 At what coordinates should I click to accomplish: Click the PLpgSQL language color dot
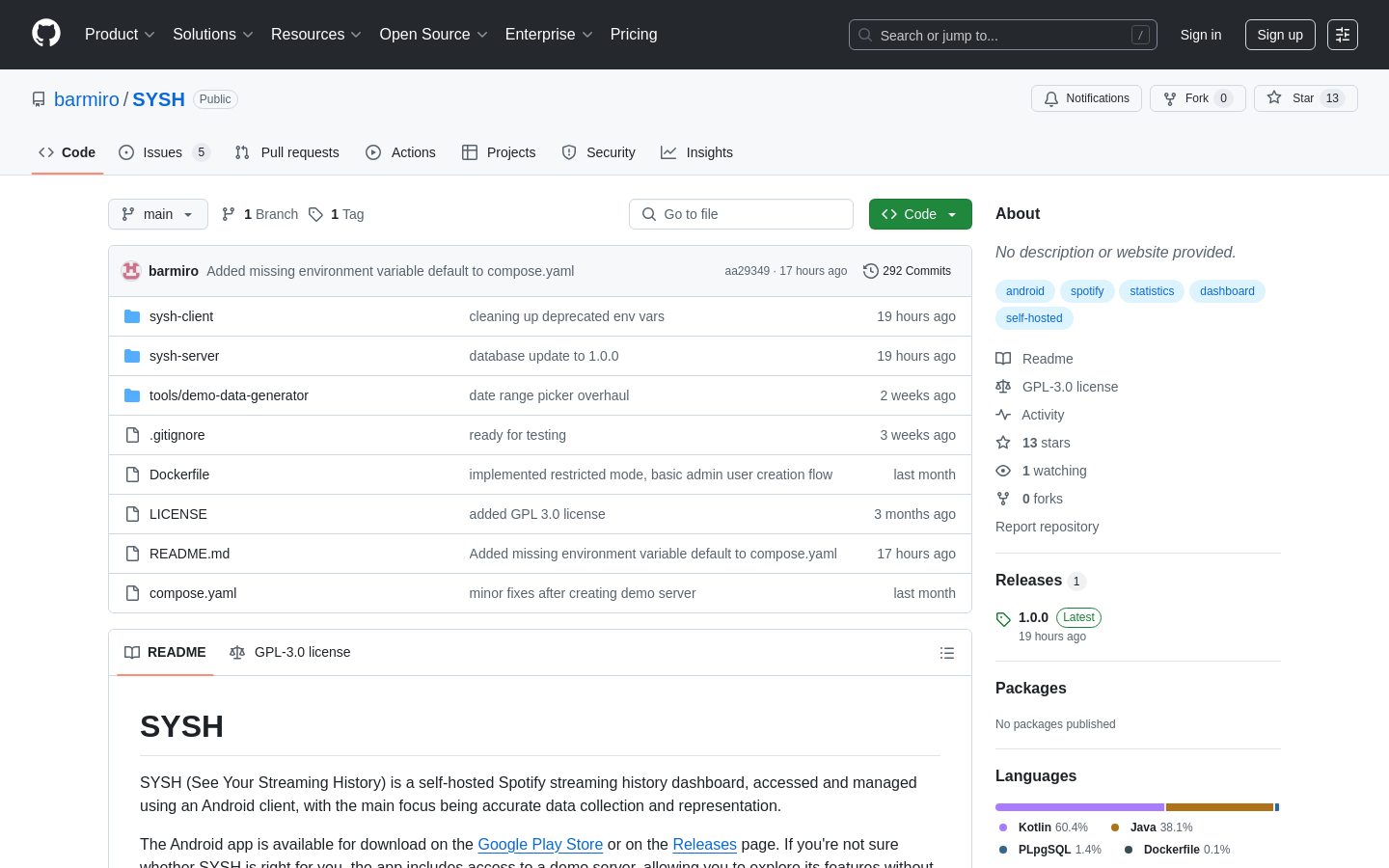(1003, 850)
